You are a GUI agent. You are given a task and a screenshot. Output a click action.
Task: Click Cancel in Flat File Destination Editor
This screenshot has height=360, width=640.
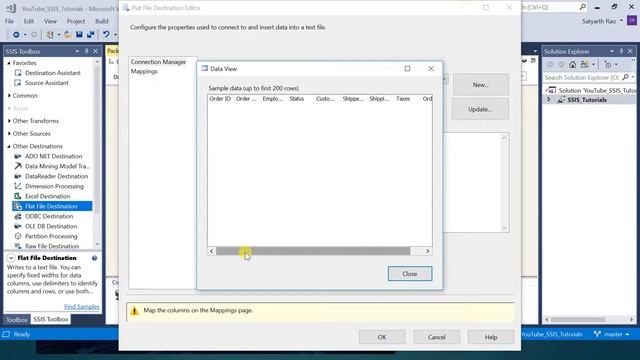point(436,337)
